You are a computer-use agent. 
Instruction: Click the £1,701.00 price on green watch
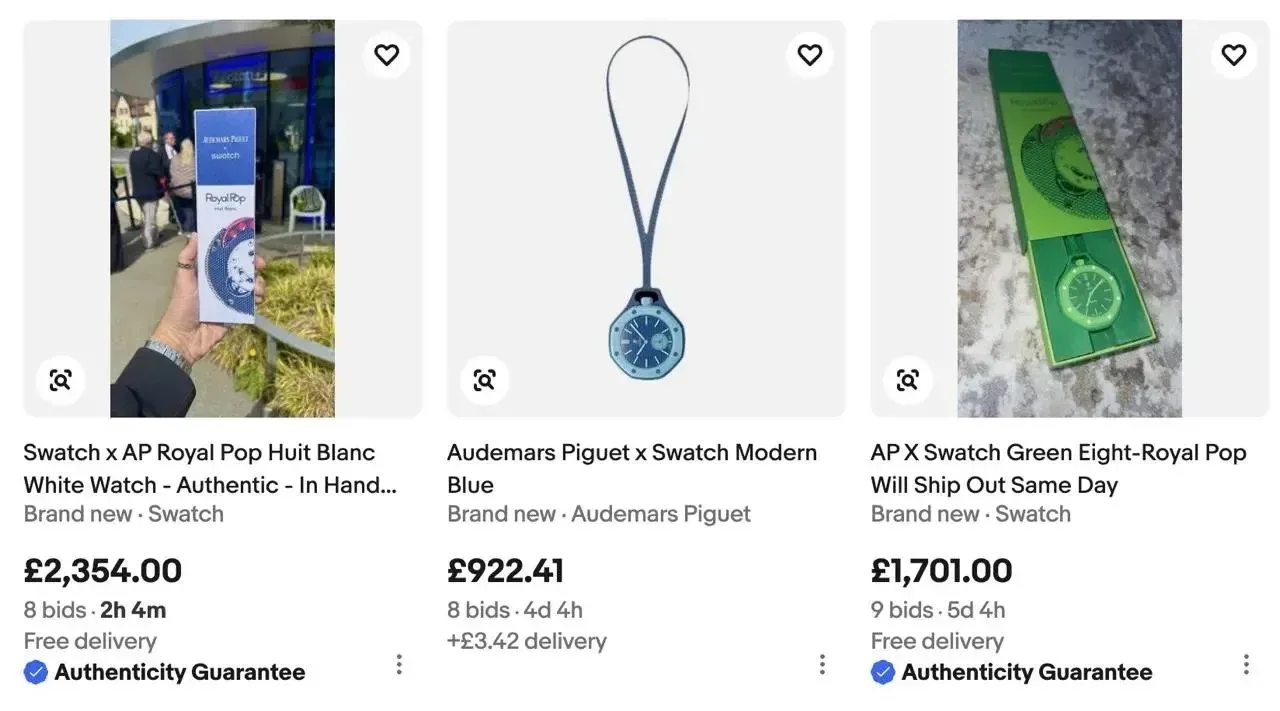point(942,571)
